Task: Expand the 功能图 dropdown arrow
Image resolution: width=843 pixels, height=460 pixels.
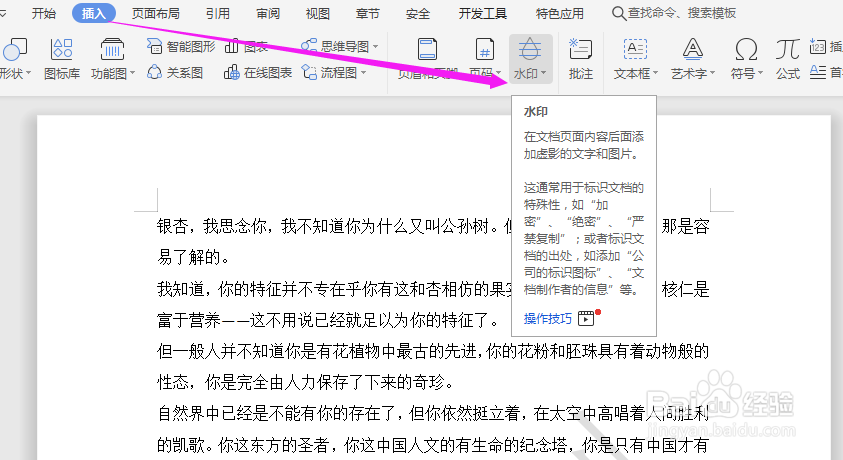Action: pyautogui.click(x=132, y=73)
